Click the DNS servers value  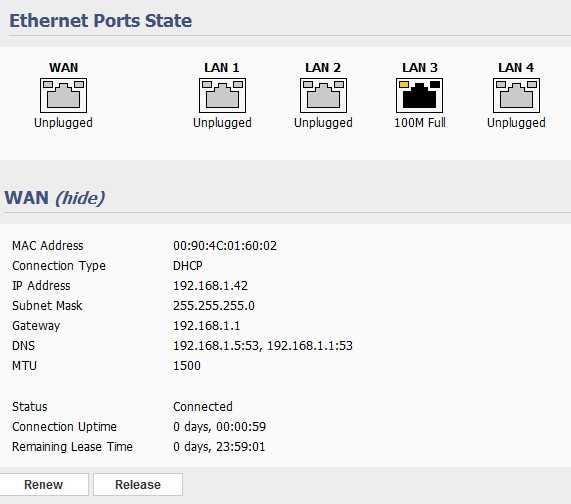pyautogui.click(x=263, y=346)
